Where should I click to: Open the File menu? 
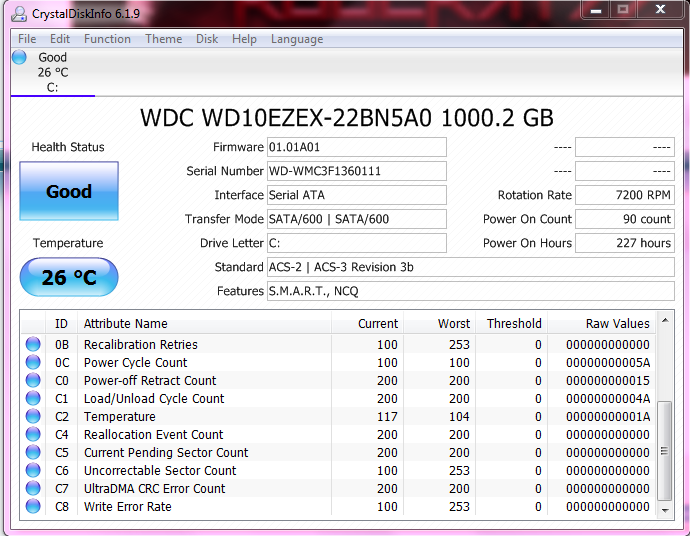pos(27,39)
